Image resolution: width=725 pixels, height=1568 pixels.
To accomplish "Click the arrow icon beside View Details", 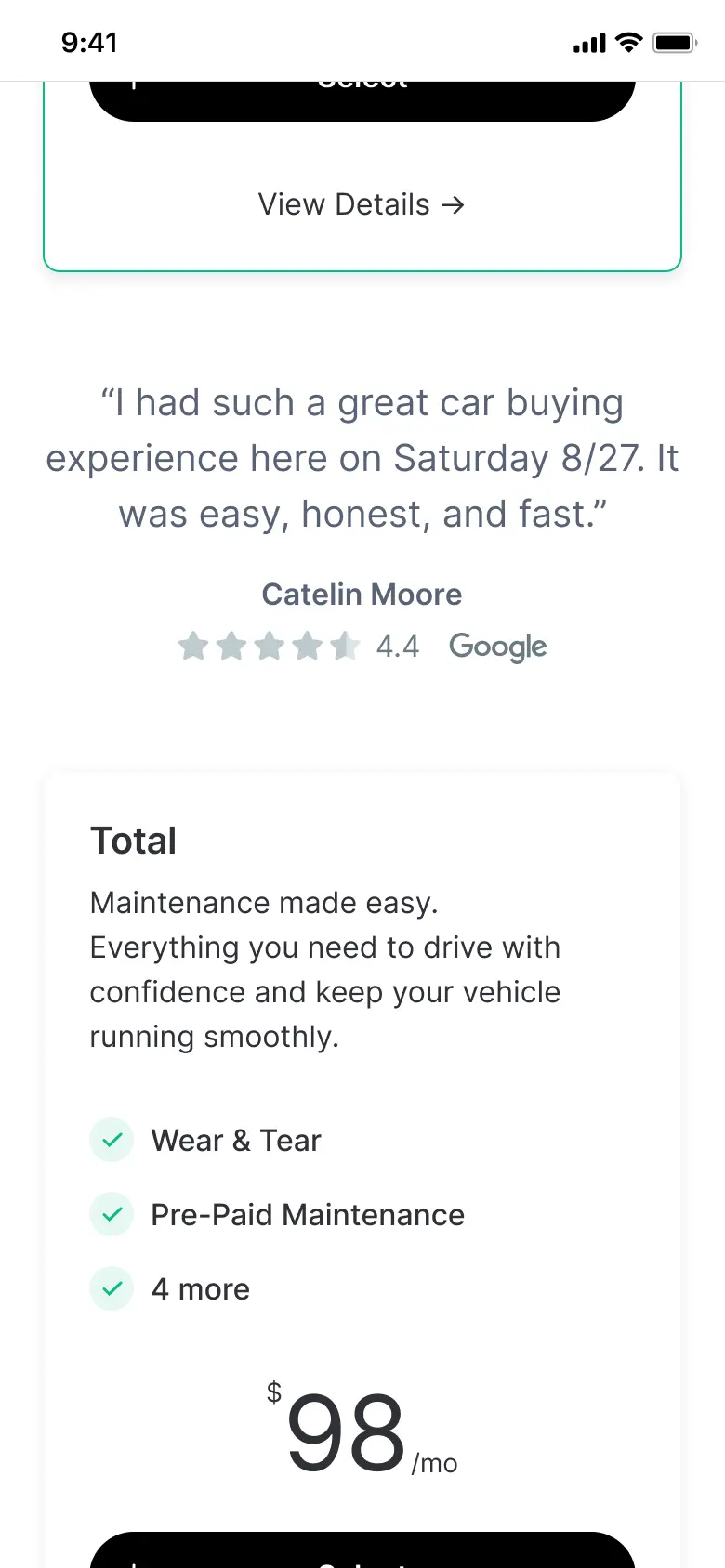I will coord(454,204).
